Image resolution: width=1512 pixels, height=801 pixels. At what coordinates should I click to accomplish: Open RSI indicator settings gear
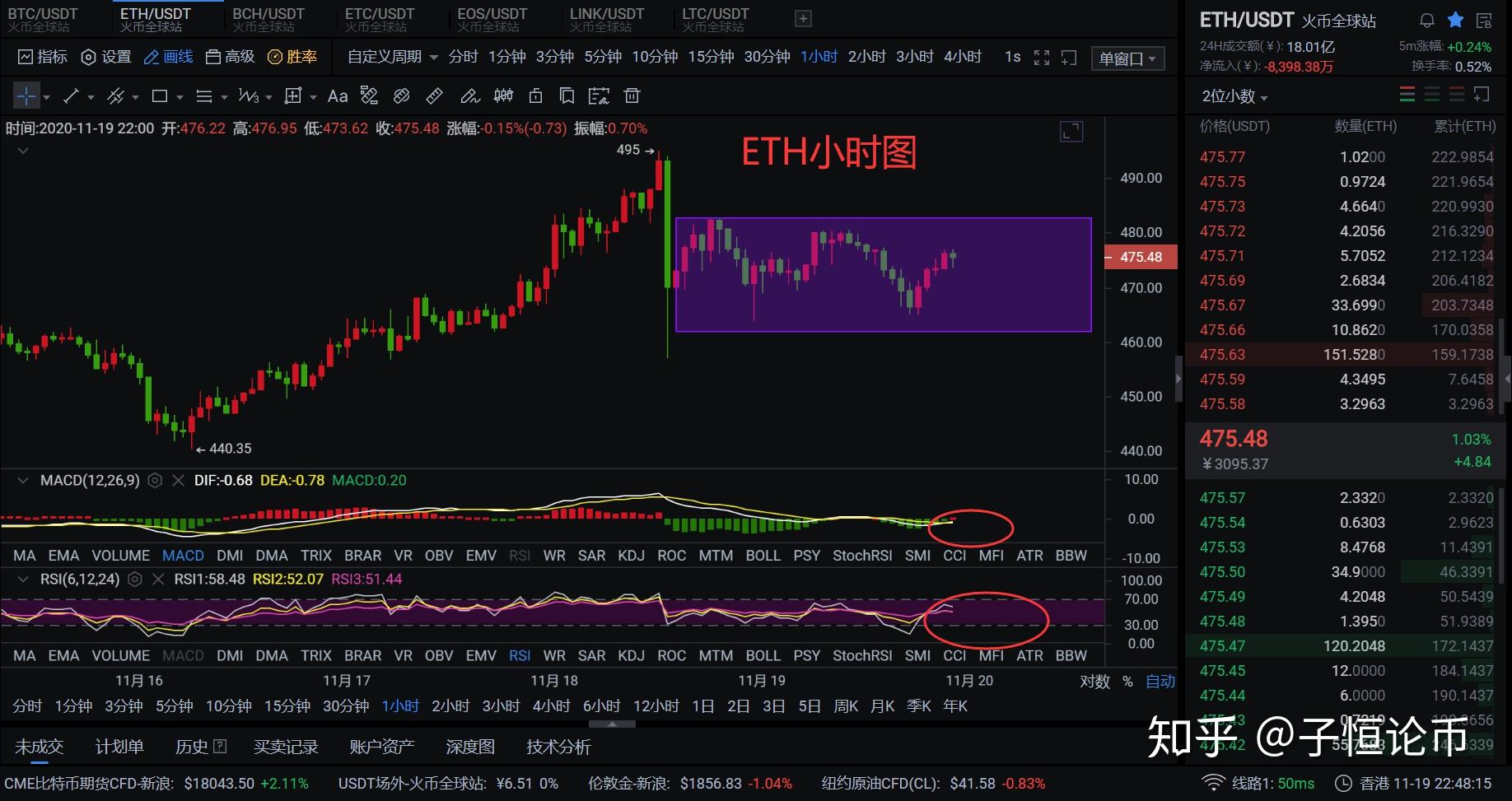pos(135,580)
